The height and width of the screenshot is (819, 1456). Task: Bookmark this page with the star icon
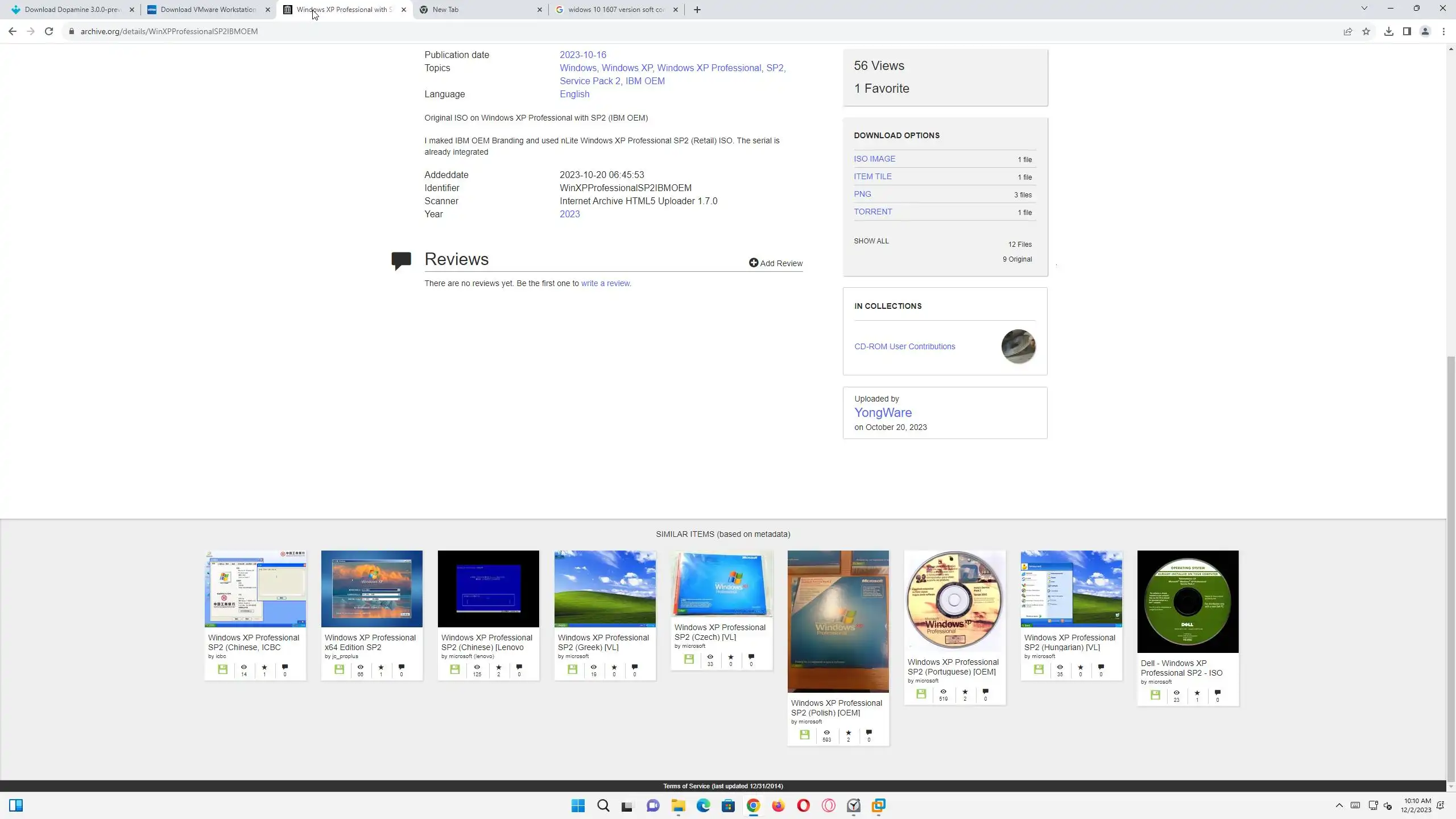1366,31
